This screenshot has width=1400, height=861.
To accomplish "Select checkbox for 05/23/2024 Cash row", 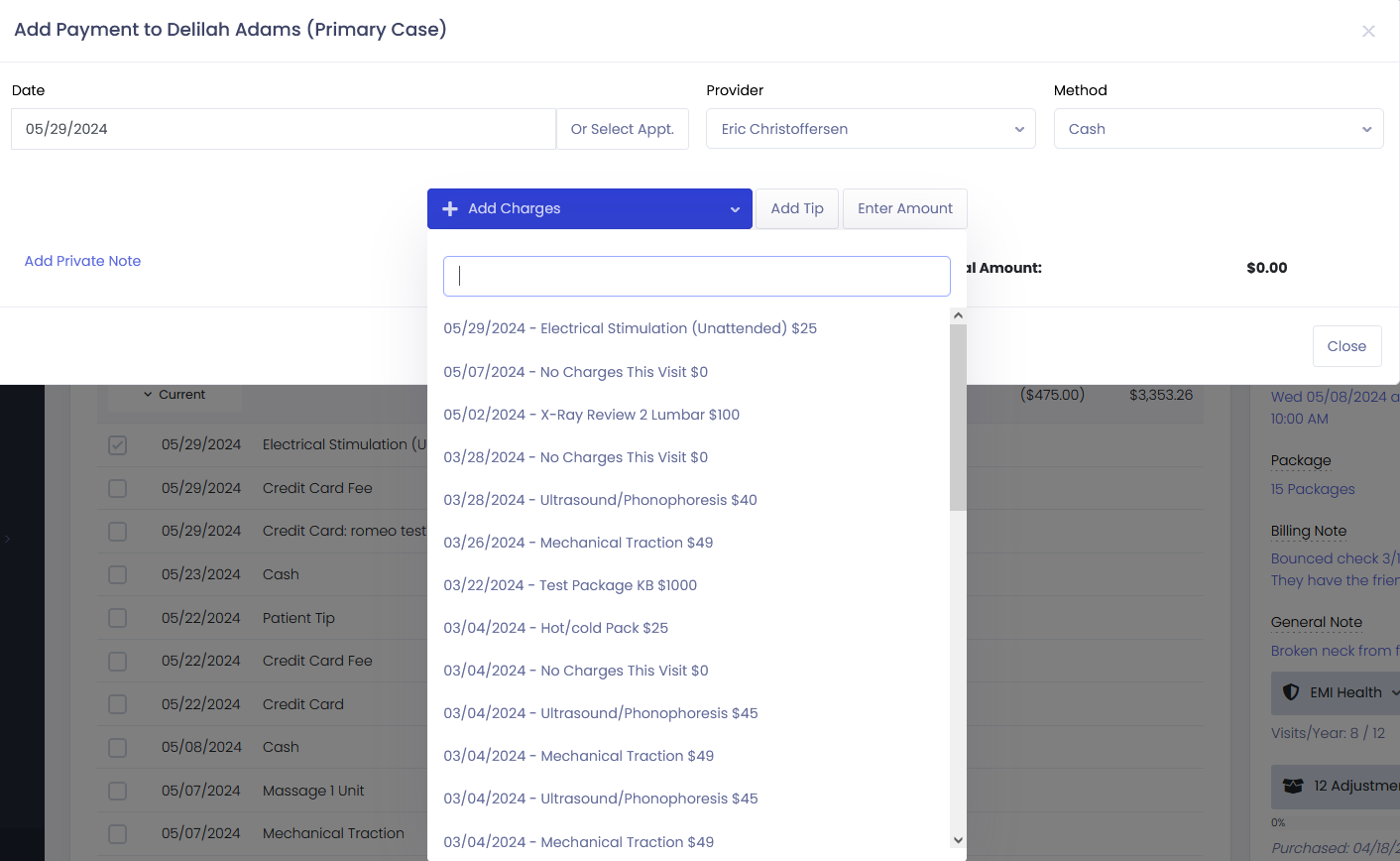I will point(117,574).
